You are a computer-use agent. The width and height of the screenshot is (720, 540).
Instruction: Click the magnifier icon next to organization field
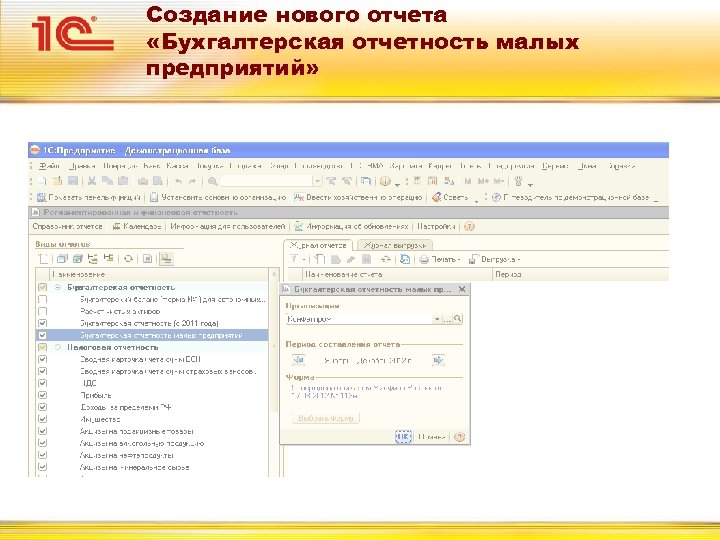(458, 319)
